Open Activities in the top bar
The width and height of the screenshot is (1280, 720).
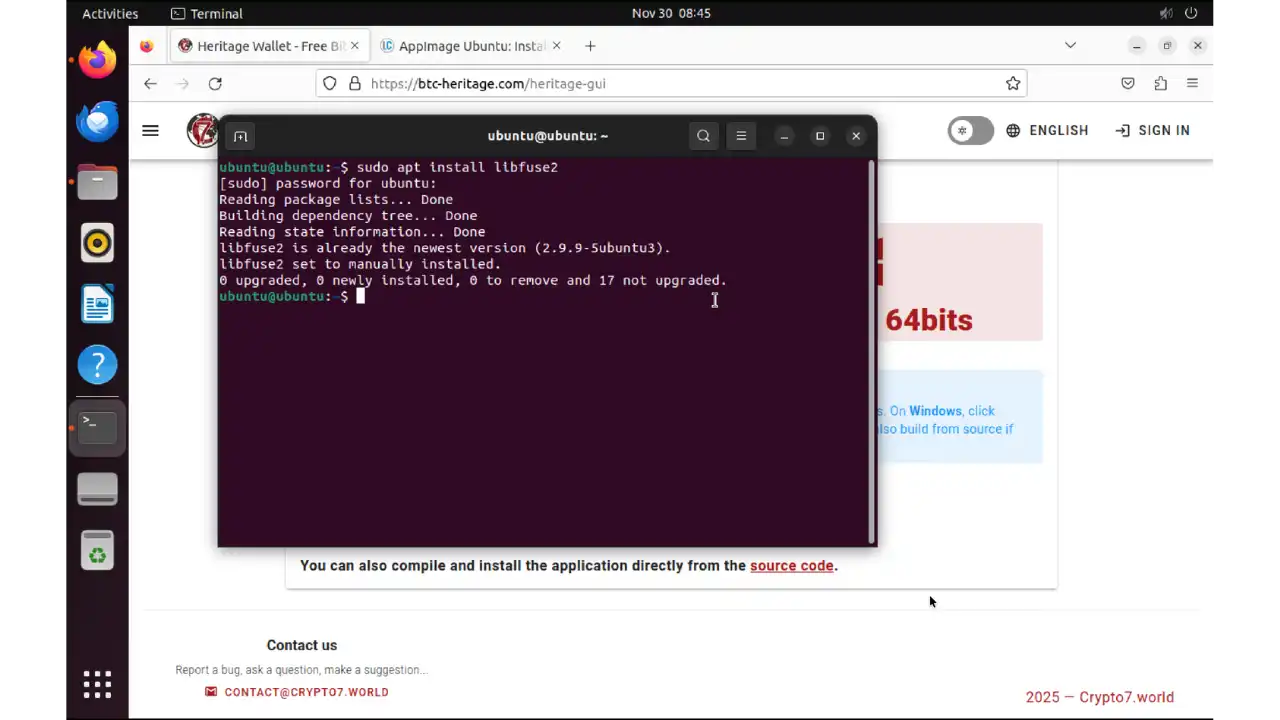tap(110, 13)
